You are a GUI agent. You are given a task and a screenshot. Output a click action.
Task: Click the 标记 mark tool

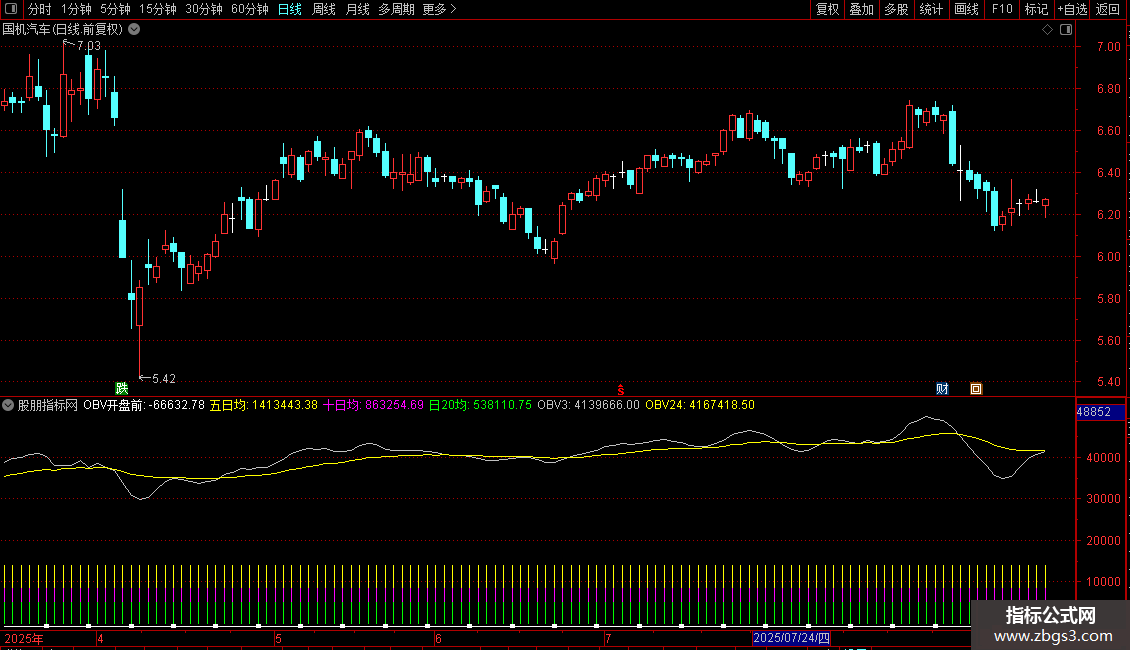pos(1036,9)
